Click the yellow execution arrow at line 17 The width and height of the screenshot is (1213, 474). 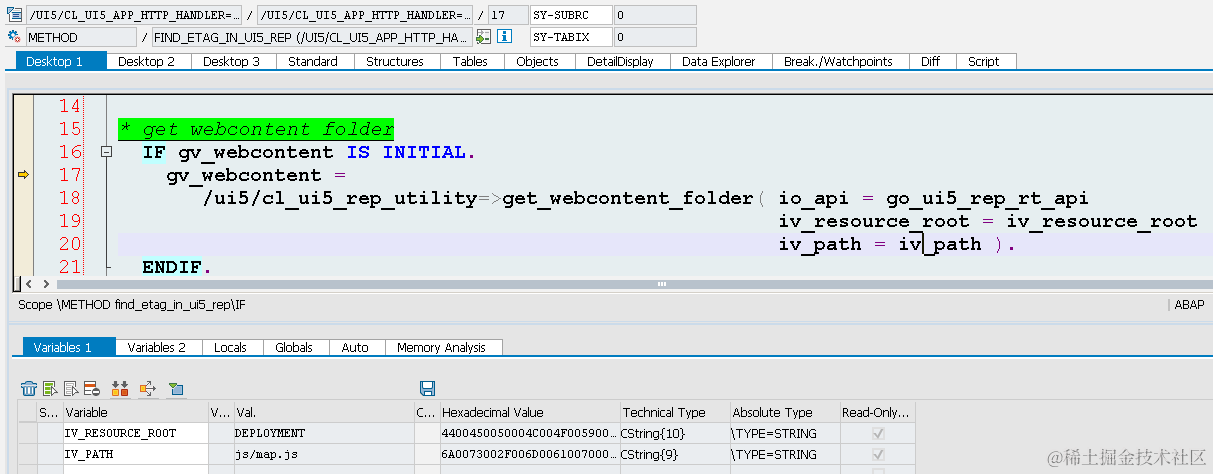click(x=24, y=175)
